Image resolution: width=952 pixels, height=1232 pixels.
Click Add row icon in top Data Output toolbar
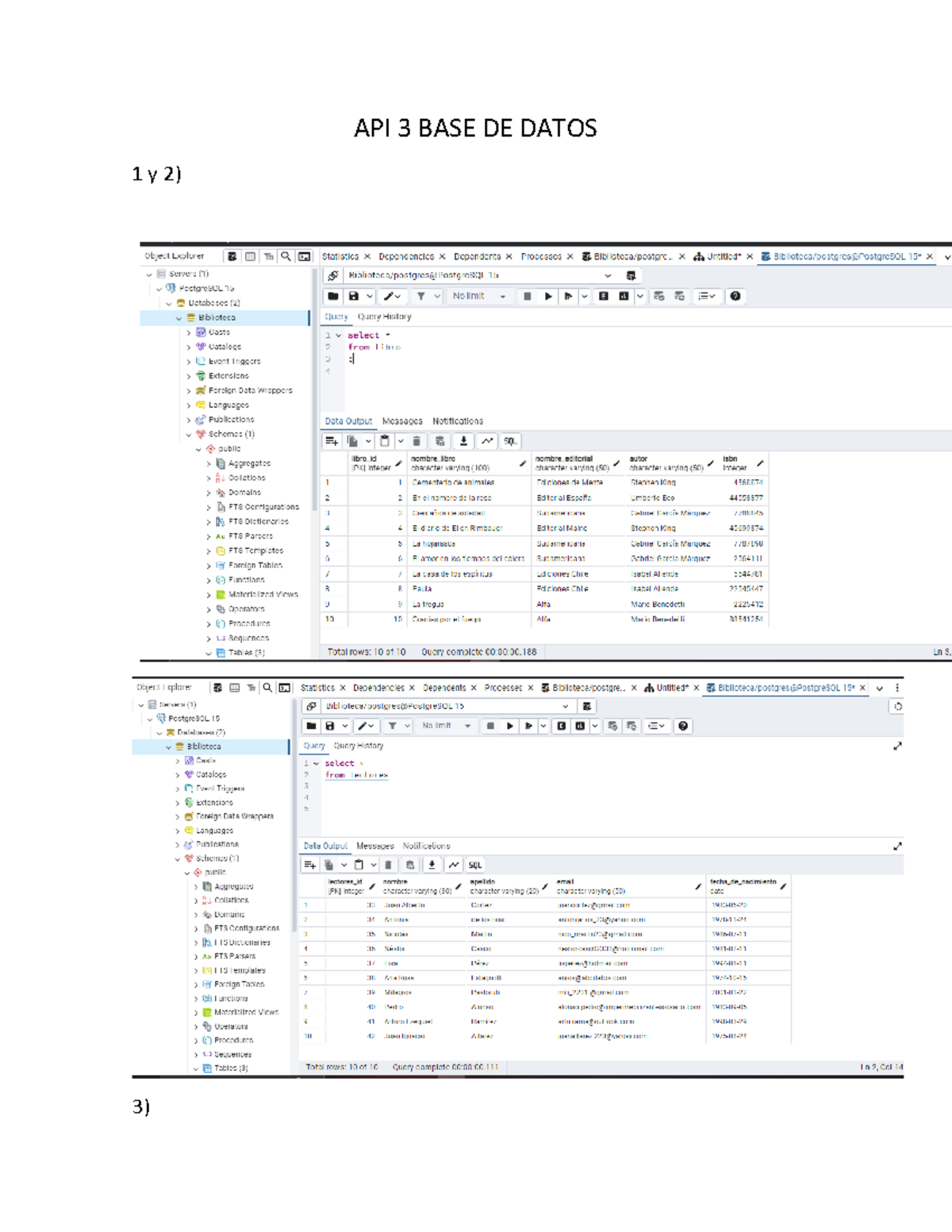(332, 441)
